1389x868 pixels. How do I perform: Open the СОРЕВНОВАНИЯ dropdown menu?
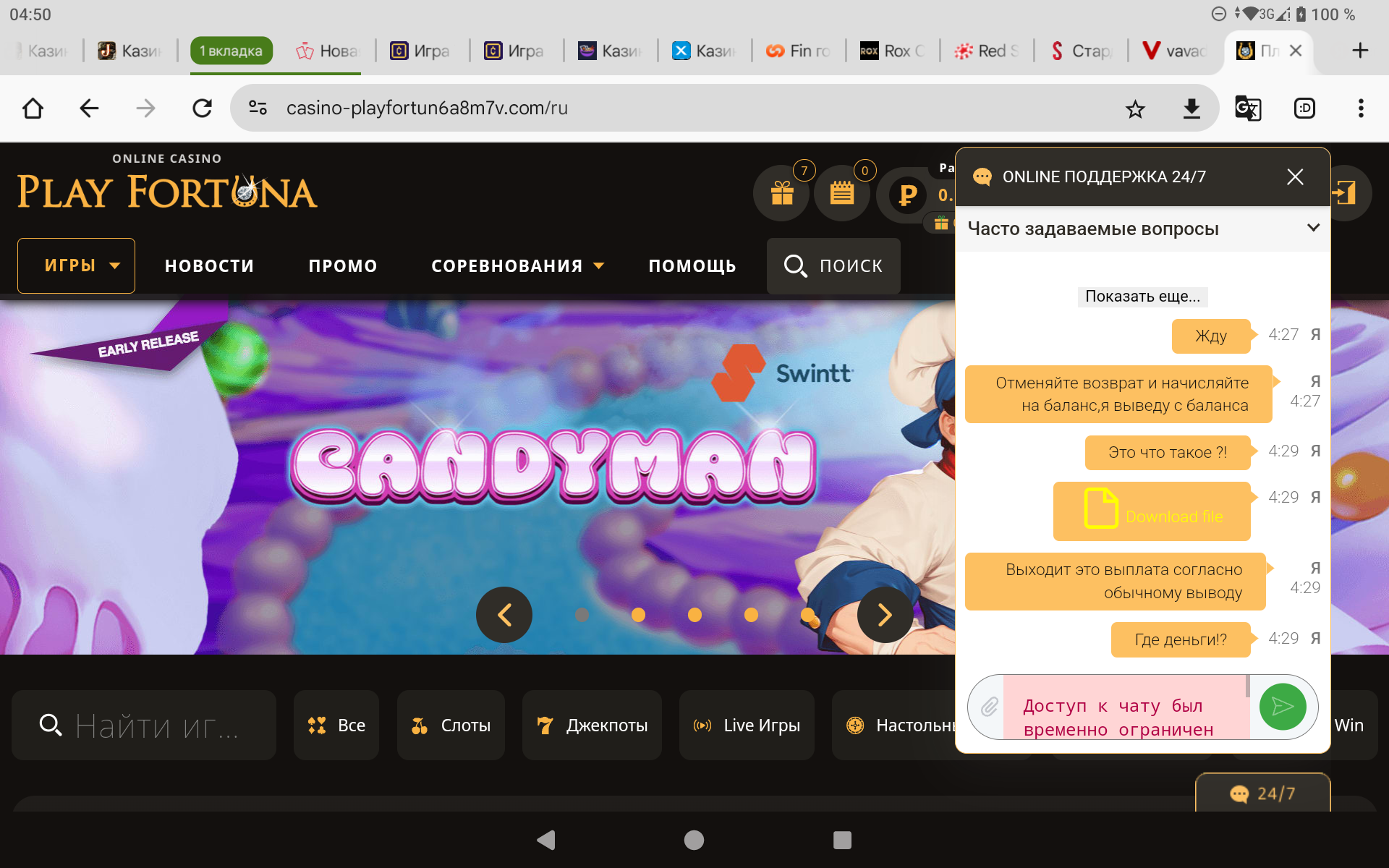[517, 266]
